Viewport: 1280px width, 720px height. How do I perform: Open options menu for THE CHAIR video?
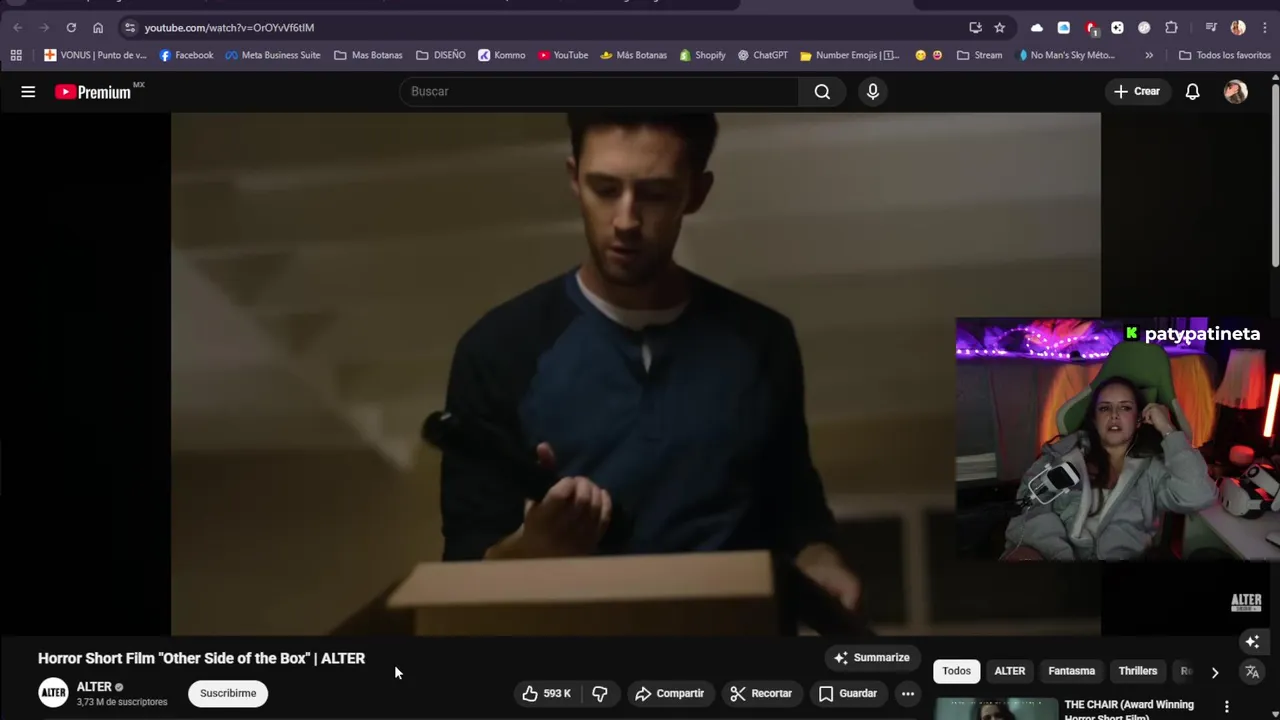1227,706
